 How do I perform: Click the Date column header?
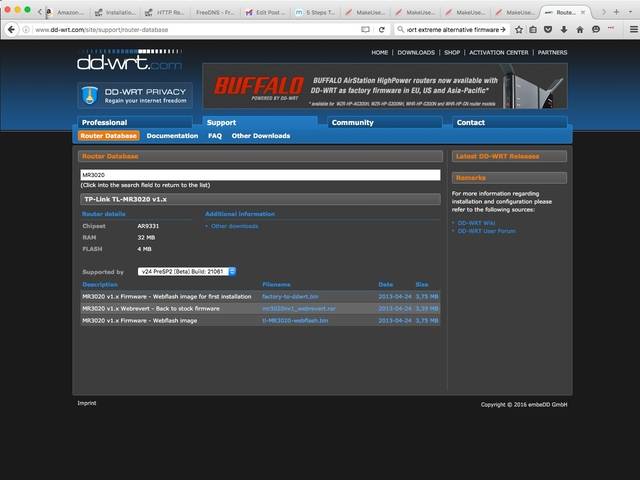point(386,284)
